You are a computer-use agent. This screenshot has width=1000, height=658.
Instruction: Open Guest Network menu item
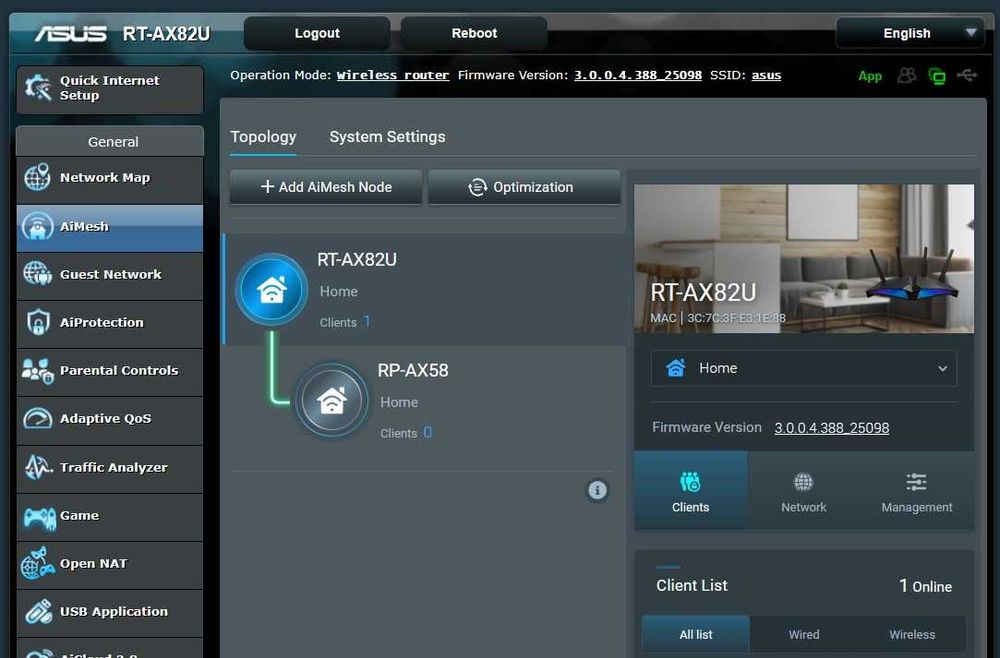click(x=110, y=275)
